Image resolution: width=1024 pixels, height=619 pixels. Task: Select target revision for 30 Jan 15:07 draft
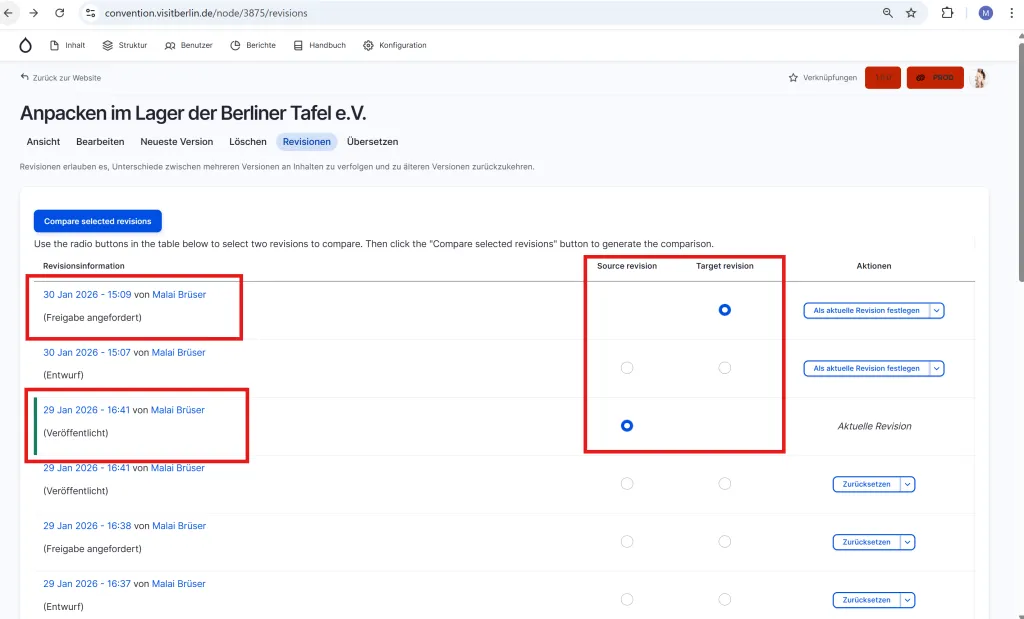coord(724,367)
